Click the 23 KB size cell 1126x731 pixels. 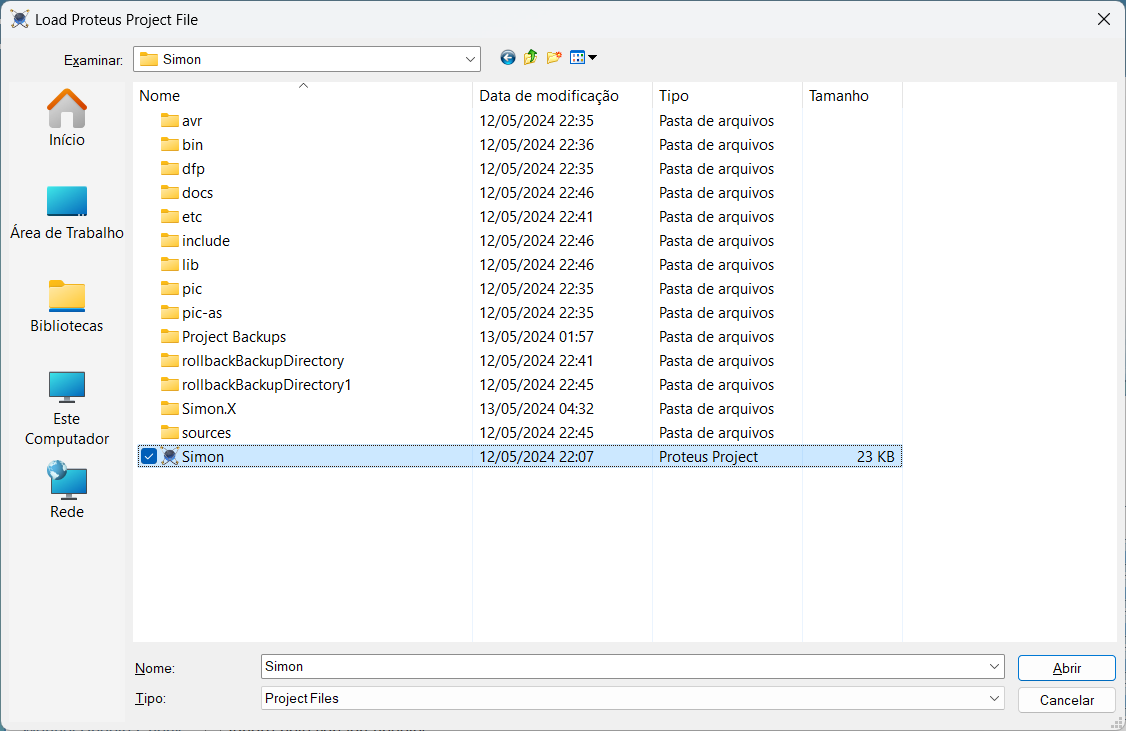click(875, 457)
